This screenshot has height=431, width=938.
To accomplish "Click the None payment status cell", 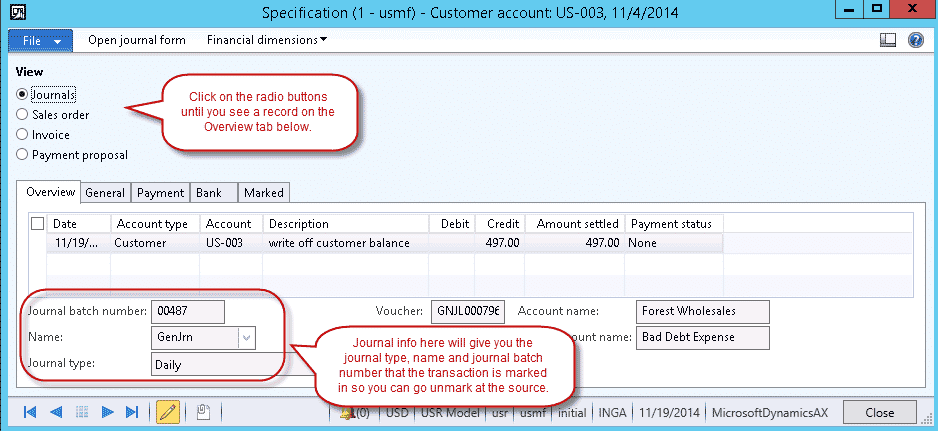I will pyautogui.click(x=674, y=243).
